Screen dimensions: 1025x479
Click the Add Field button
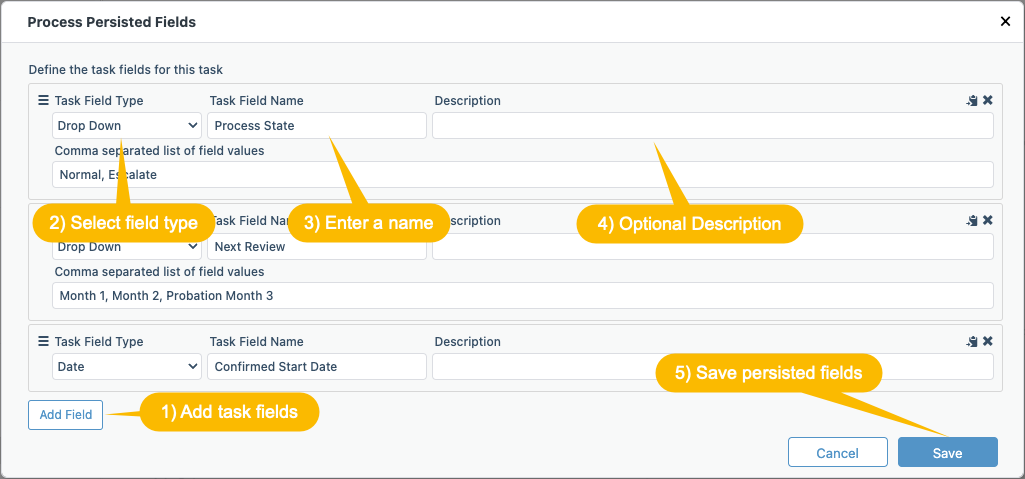pos(65,414)
